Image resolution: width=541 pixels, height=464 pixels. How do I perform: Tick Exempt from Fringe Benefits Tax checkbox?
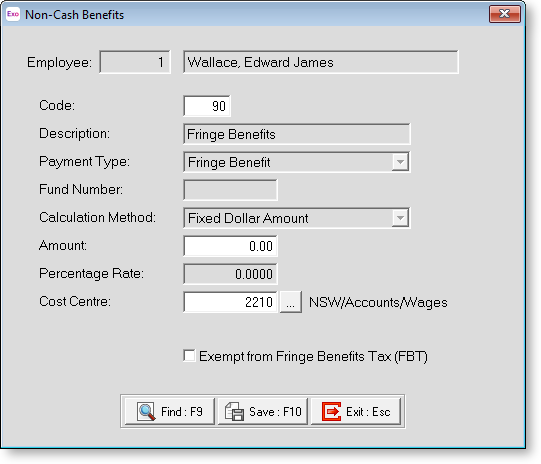(189, 356)
